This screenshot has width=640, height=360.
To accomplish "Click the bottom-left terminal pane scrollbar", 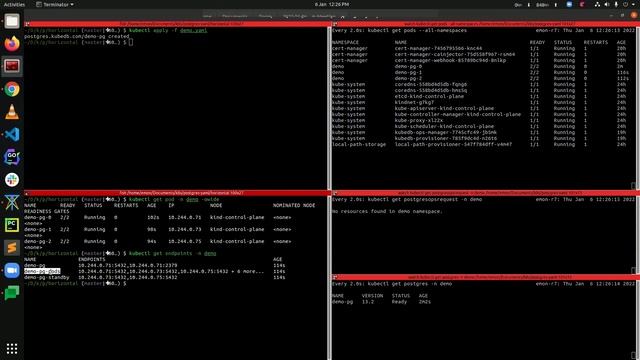I will (x=329, y=278).
